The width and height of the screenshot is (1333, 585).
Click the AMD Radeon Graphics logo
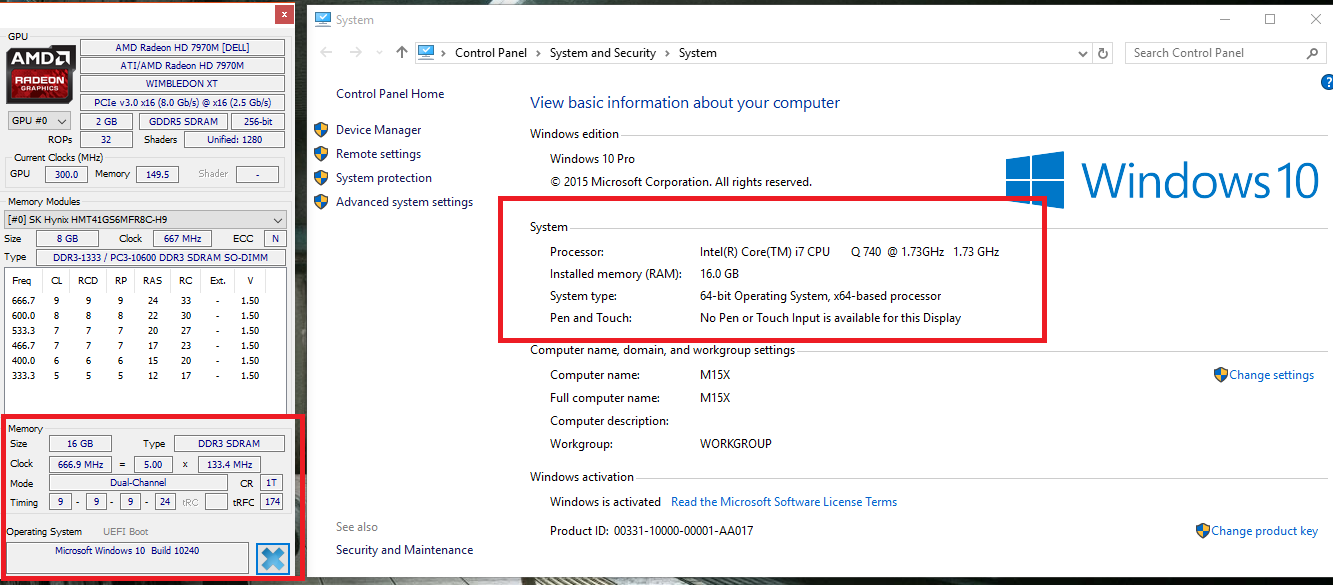(x=40, y=73)
